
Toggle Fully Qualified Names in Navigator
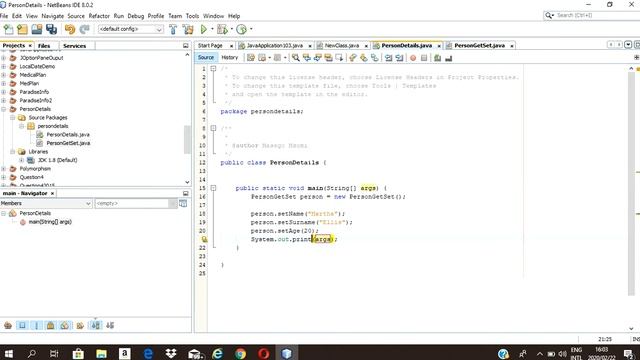tap(80, 325)
